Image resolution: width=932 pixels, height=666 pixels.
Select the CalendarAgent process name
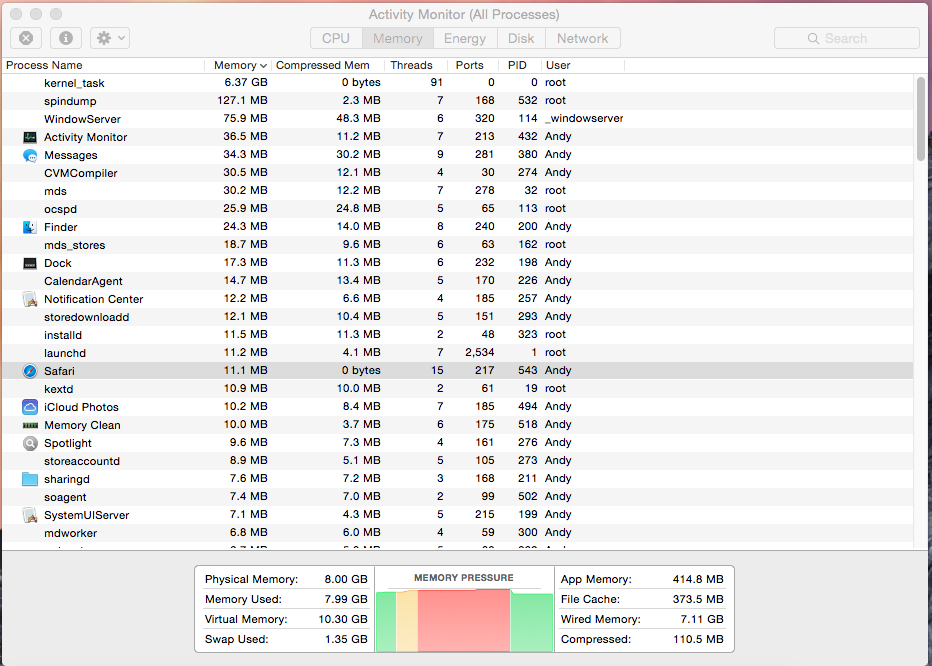83,281
